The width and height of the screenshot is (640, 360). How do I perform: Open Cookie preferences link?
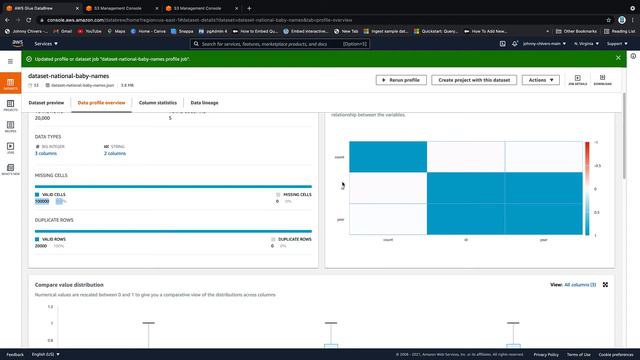(616, 354)
